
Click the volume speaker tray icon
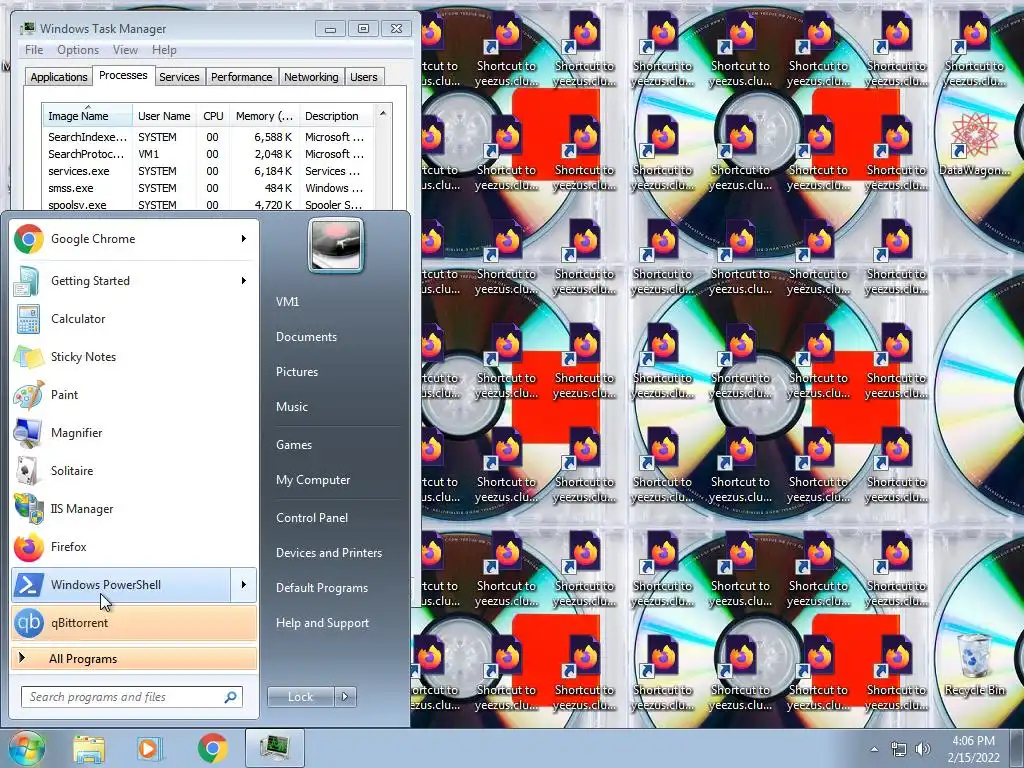pos(922,750)
